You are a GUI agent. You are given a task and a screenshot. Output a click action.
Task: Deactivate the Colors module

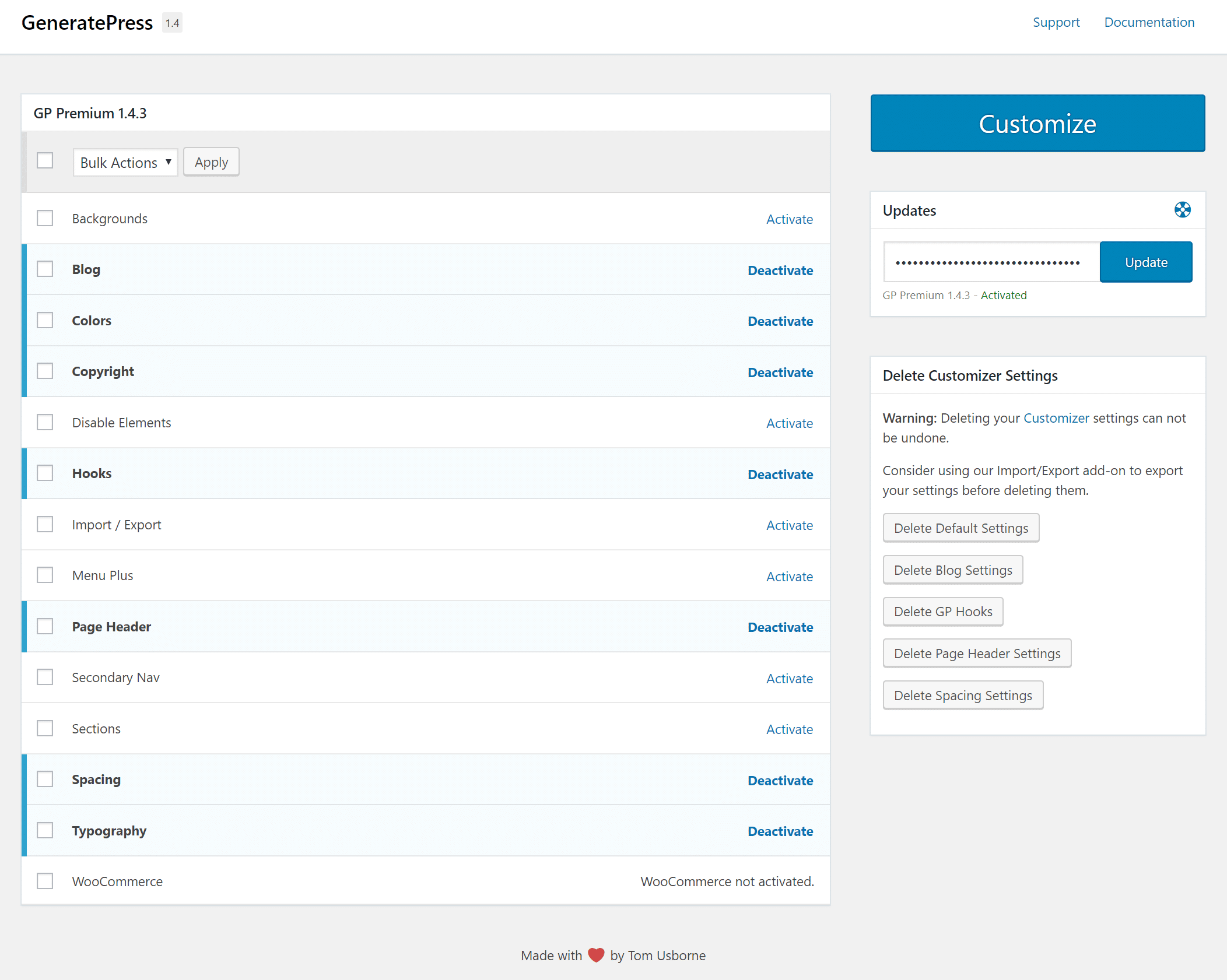780,321
